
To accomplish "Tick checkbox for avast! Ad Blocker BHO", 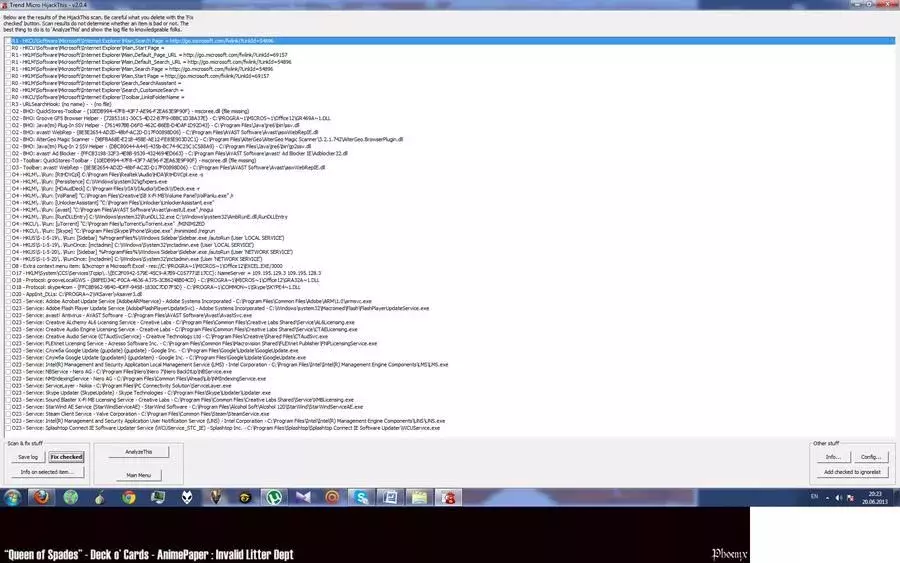I will pyautogui.click(x=8, y=153).
